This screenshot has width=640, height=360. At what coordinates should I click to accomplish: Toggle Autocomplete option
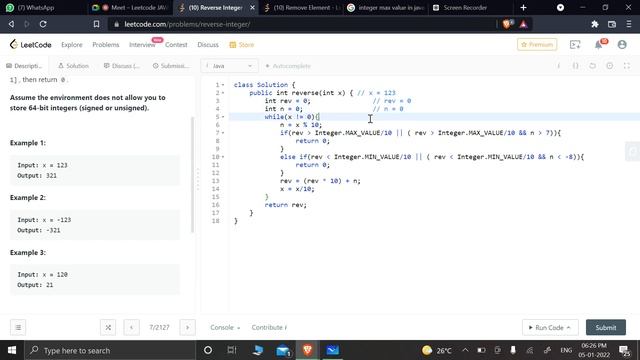click(x=288, y=66)
